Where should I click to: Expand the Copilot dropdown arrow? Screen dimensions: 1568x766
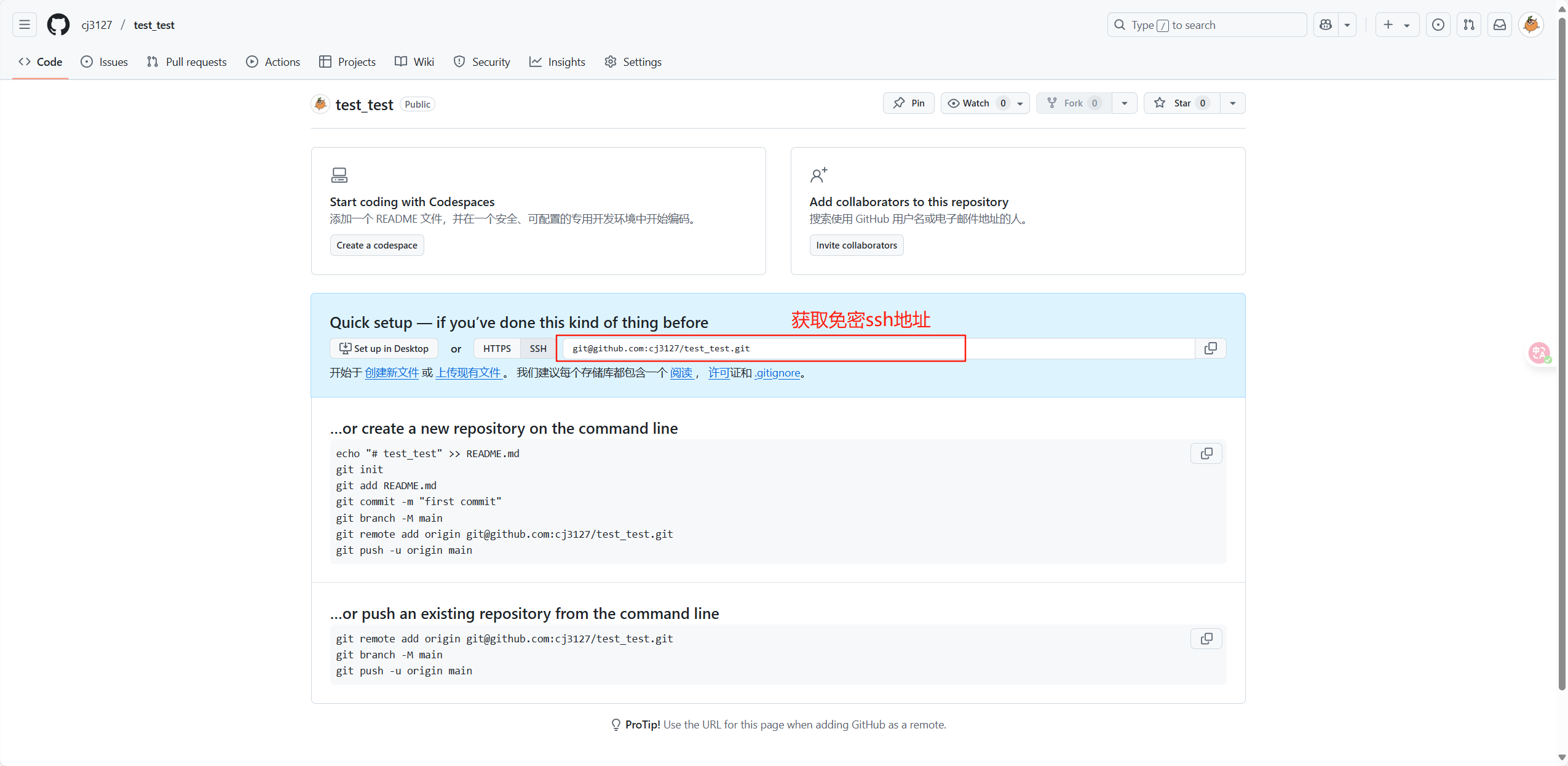click(x=1347, y=25)
